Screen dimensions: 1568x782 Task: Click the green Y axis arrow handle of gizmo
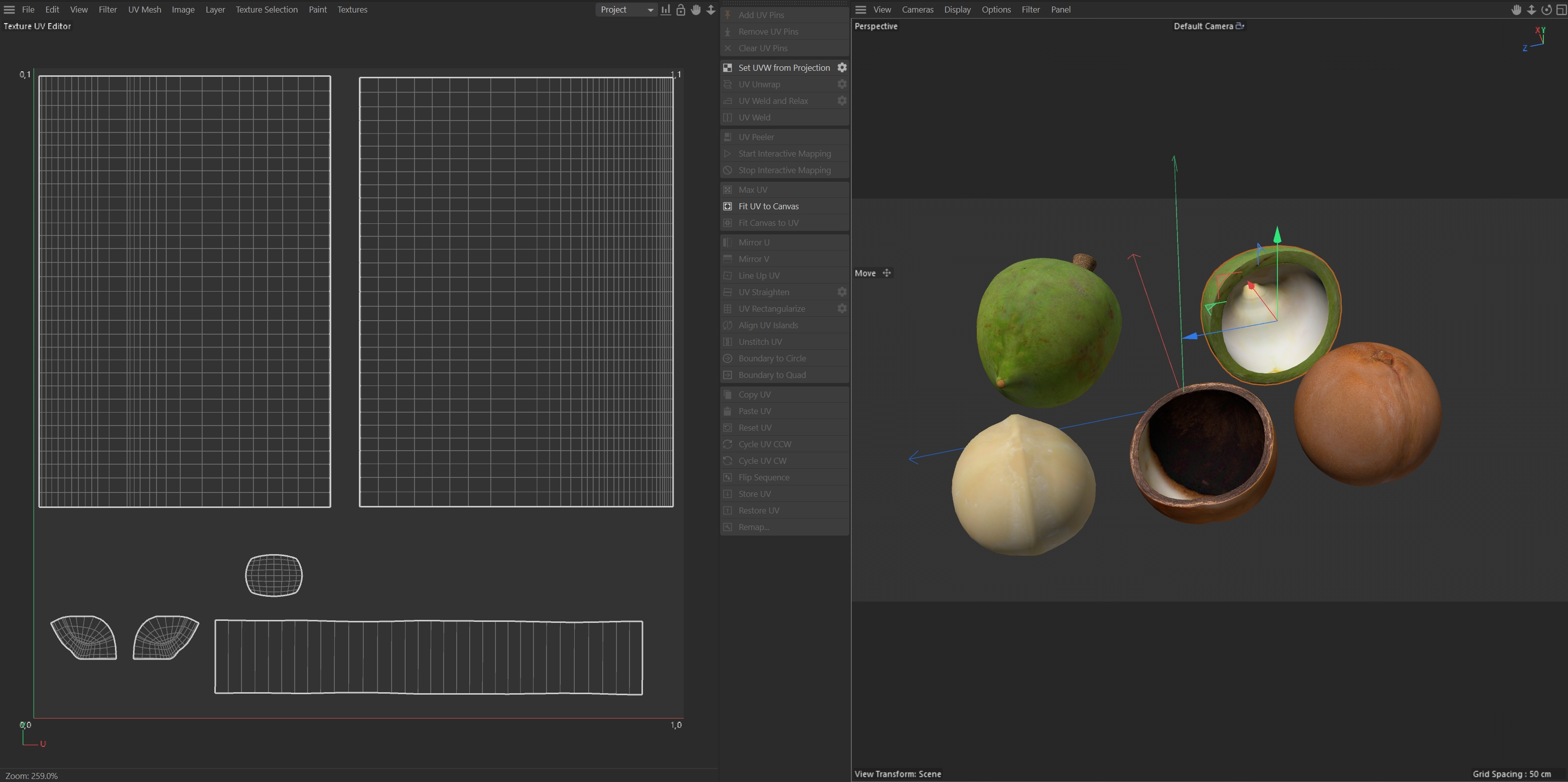click(x=1277, y=235)
